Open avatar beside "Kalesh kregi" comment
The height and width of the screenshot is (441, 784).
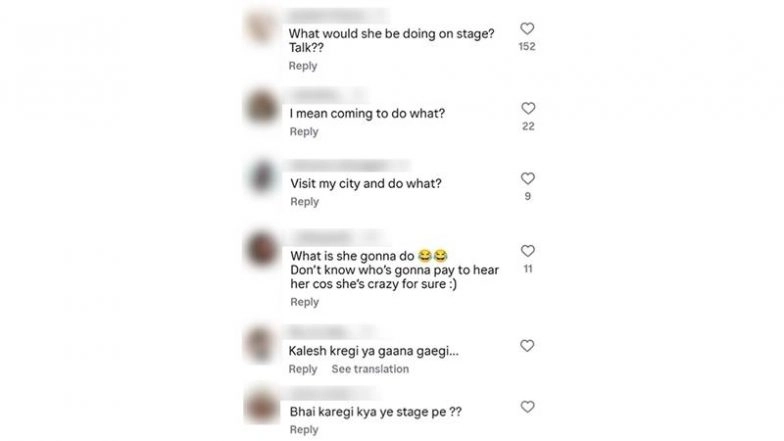(x=260, y=344)
